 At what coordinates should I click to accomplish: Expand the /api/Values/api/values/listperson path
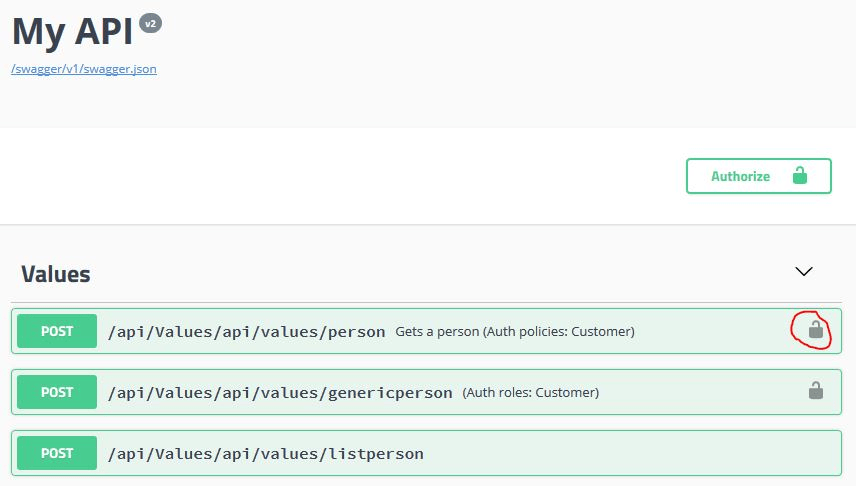point(265,454)
